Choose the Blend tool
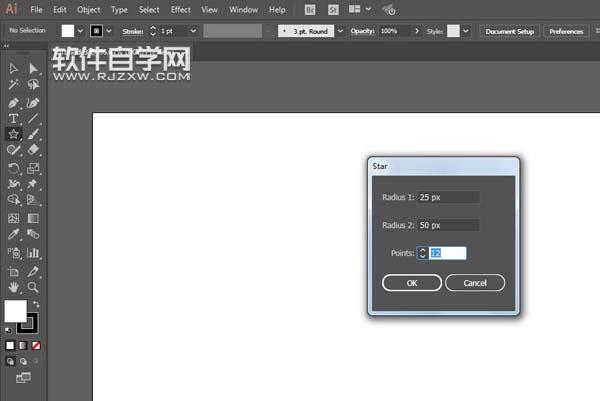The image size is (600, 401). click(33, 234)
